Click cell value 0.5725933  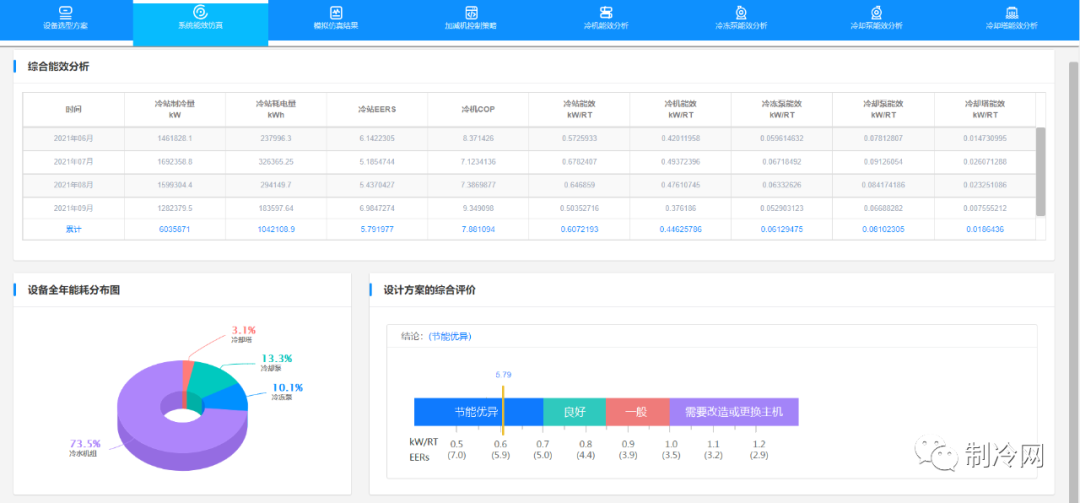coord(579,138)
